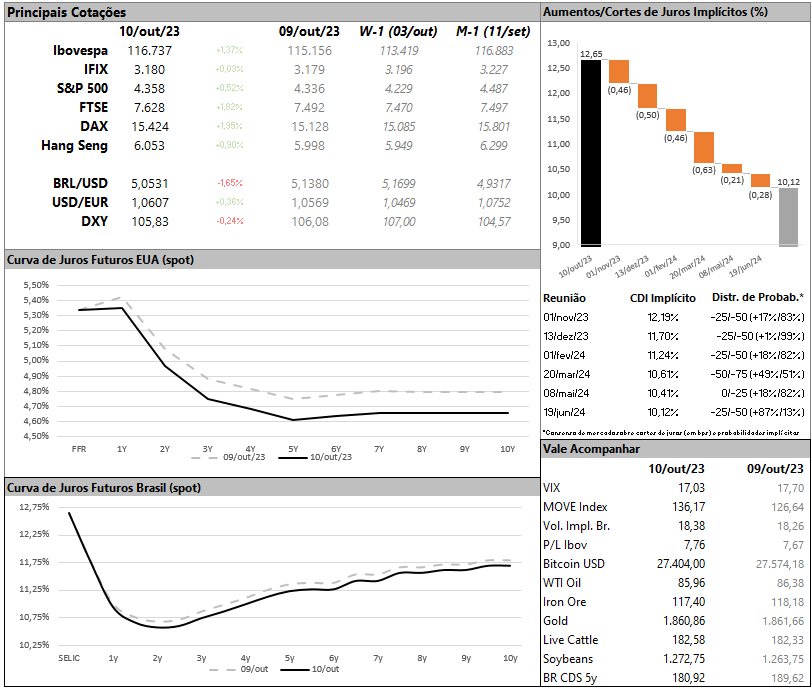This screenshot has width=812, height=689.
Task: Select the 'Curva de Juros Futuros EUA (spot)' title
Action: 100,260
